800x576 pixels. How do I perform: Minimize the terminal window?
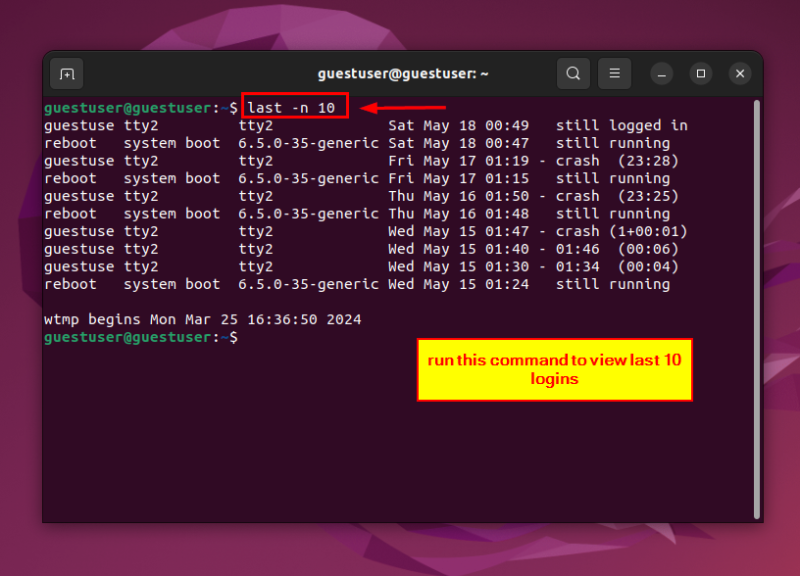click(661, 74)
